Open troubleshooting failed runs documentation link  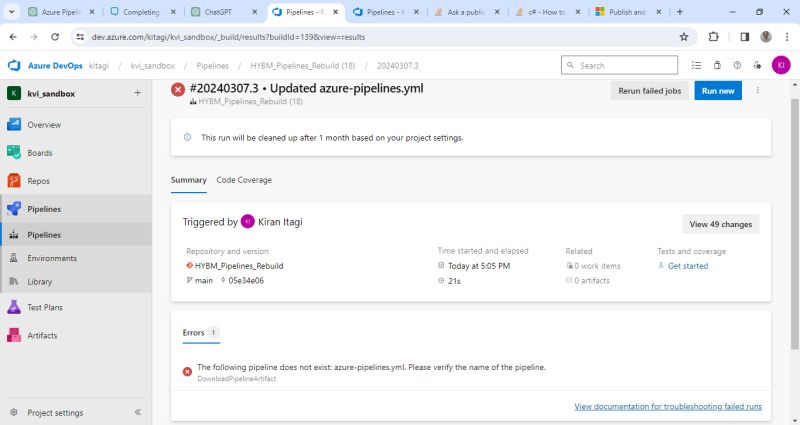(668, 406)
